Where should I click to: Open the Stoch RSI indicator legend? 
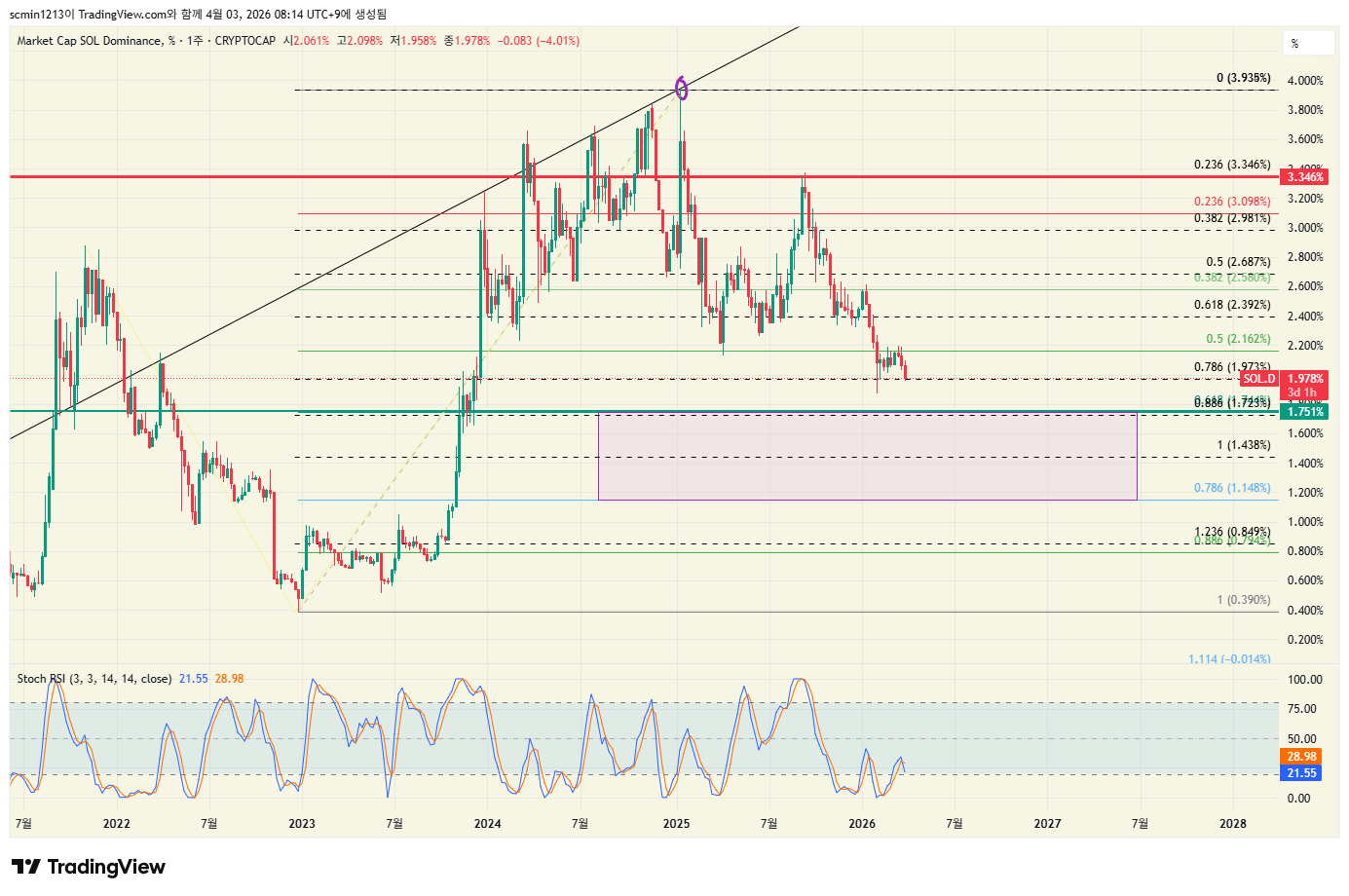tap(94, 679)
